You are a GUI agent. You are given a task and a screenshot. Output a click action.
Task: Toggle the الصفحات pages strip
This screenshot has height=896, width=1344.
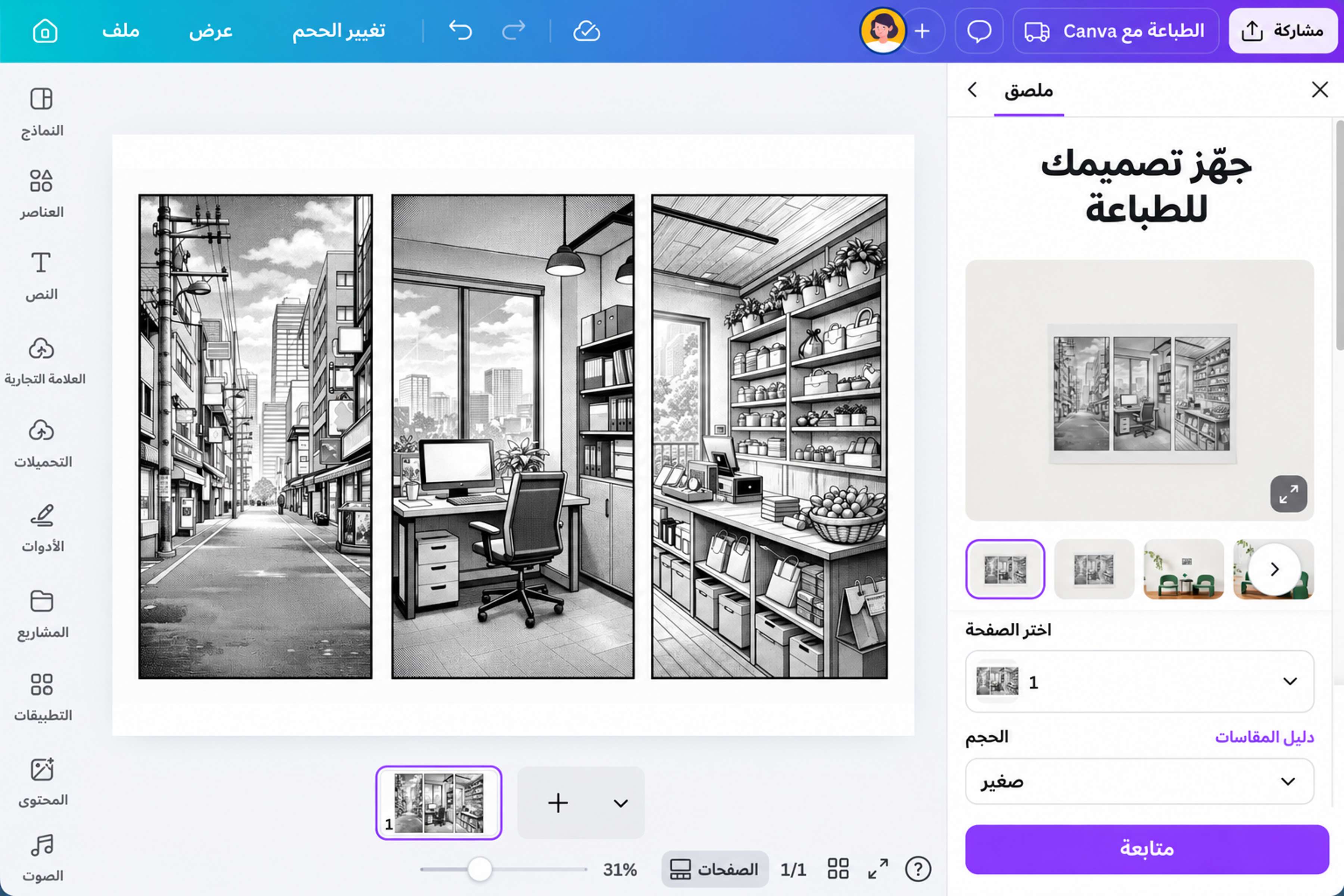point(714,869)
